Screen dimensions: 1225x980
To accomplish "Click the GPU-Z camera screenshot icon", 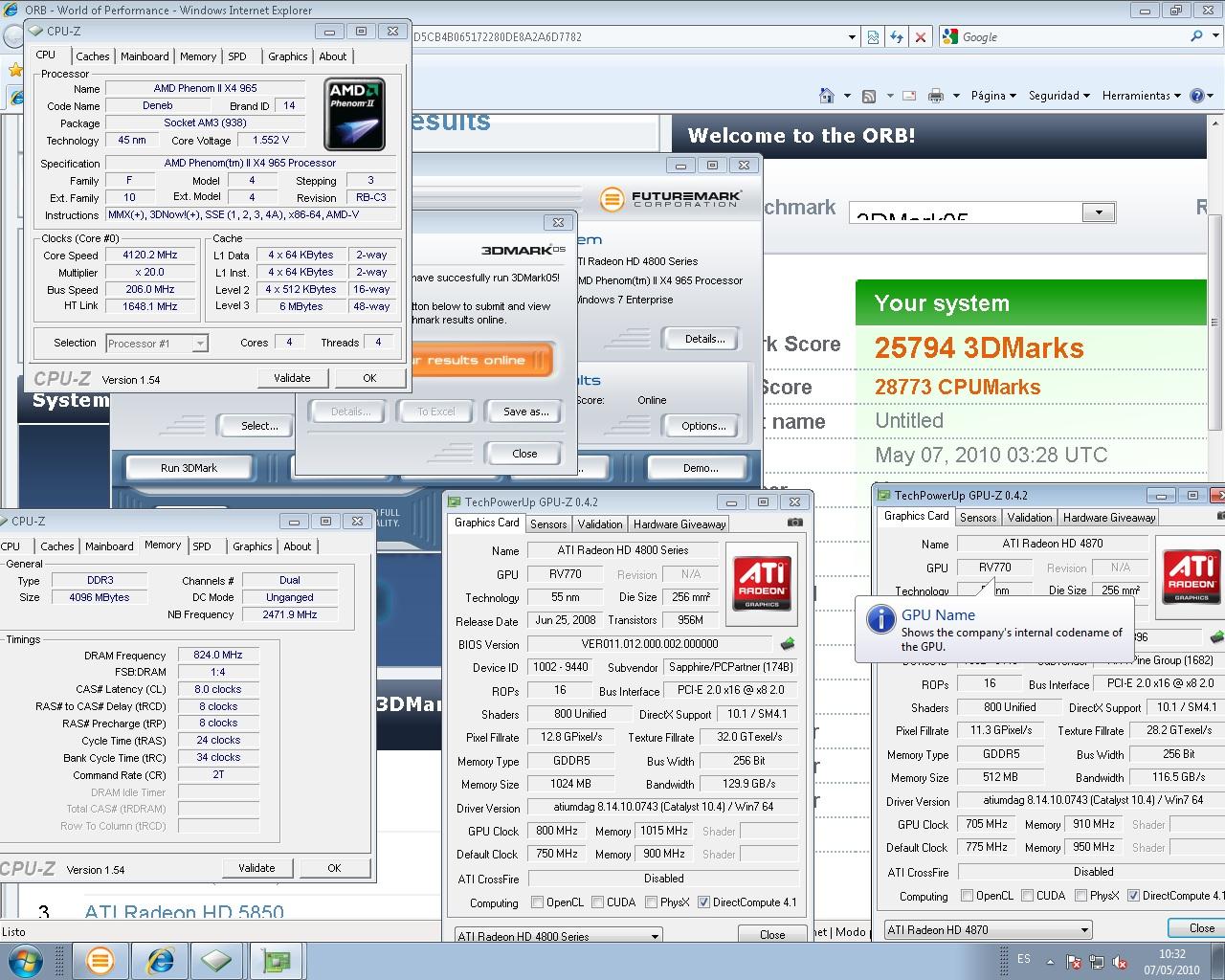I will pos(795,523).
